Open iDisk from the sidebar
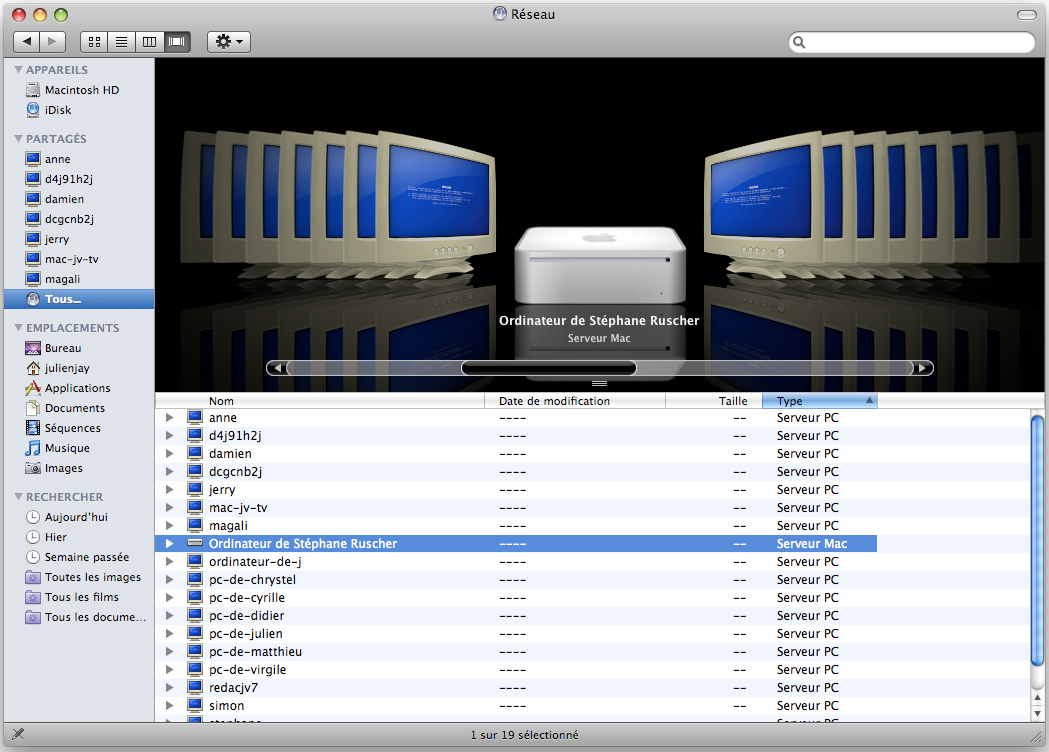1049x752 pixels. (x=79, y=110)
